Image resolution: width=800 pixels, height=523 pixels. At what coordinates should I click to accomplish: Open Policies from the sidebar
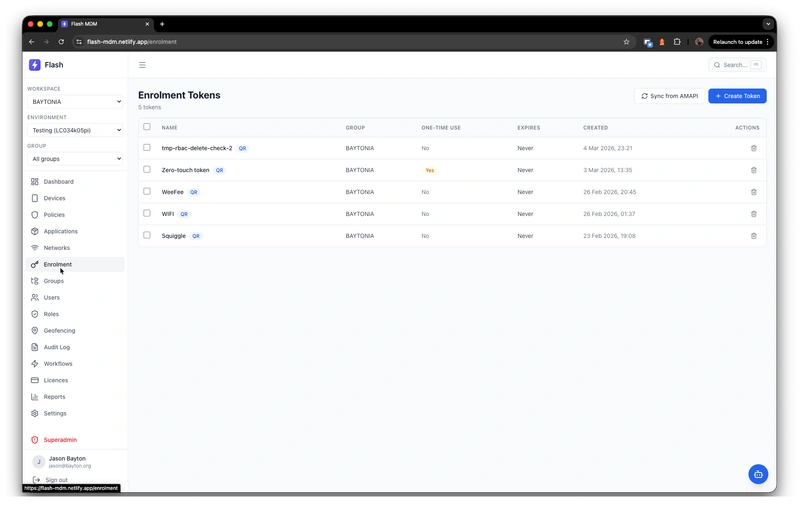pyautogui.click(x=75, y=215)
